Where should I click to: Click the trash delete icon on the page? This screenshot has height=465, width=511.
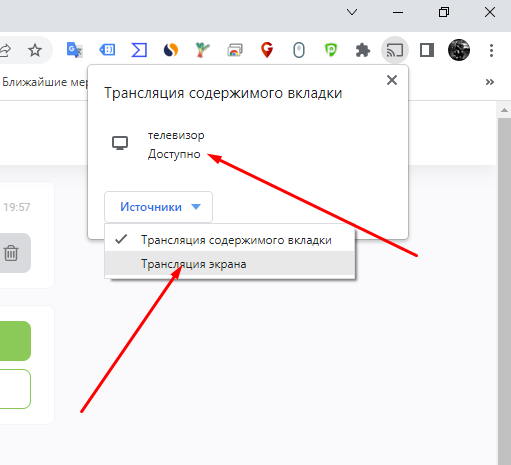click(11, 253)
